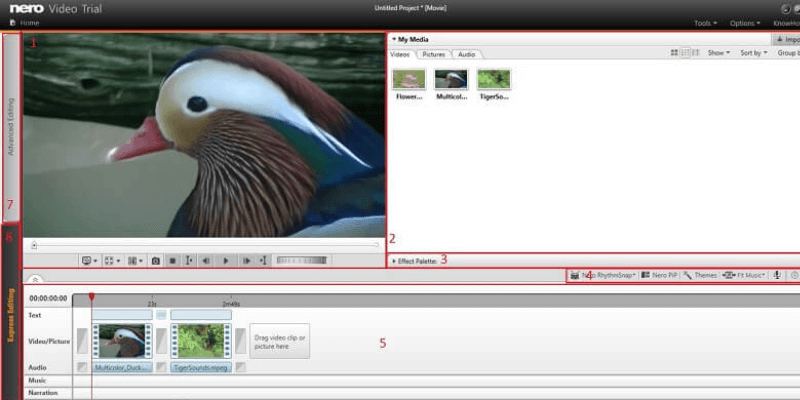The height and width of the screenshot is (400, 800).
Task: Collapse the My Media panel
Action: click(394, 39)
